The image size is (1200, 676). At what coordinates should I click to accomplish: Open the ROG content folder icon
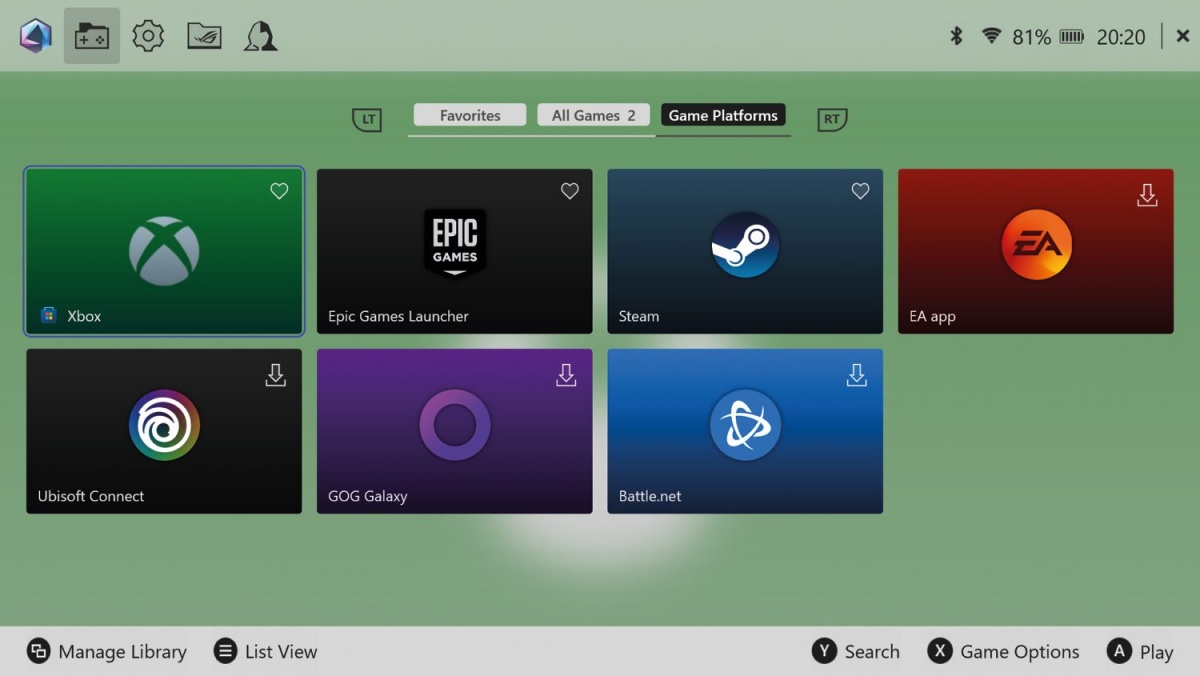[204, 36]
